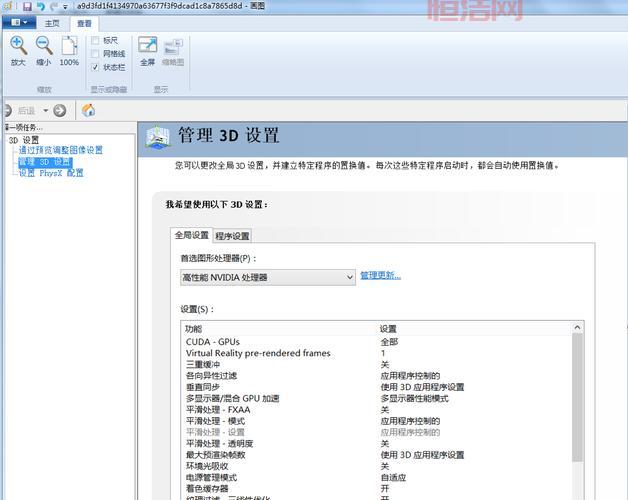This screenshot has width=628, height=500.
Task: Open the Paint file menu dropdown button
Action: [x=18, y=23]
